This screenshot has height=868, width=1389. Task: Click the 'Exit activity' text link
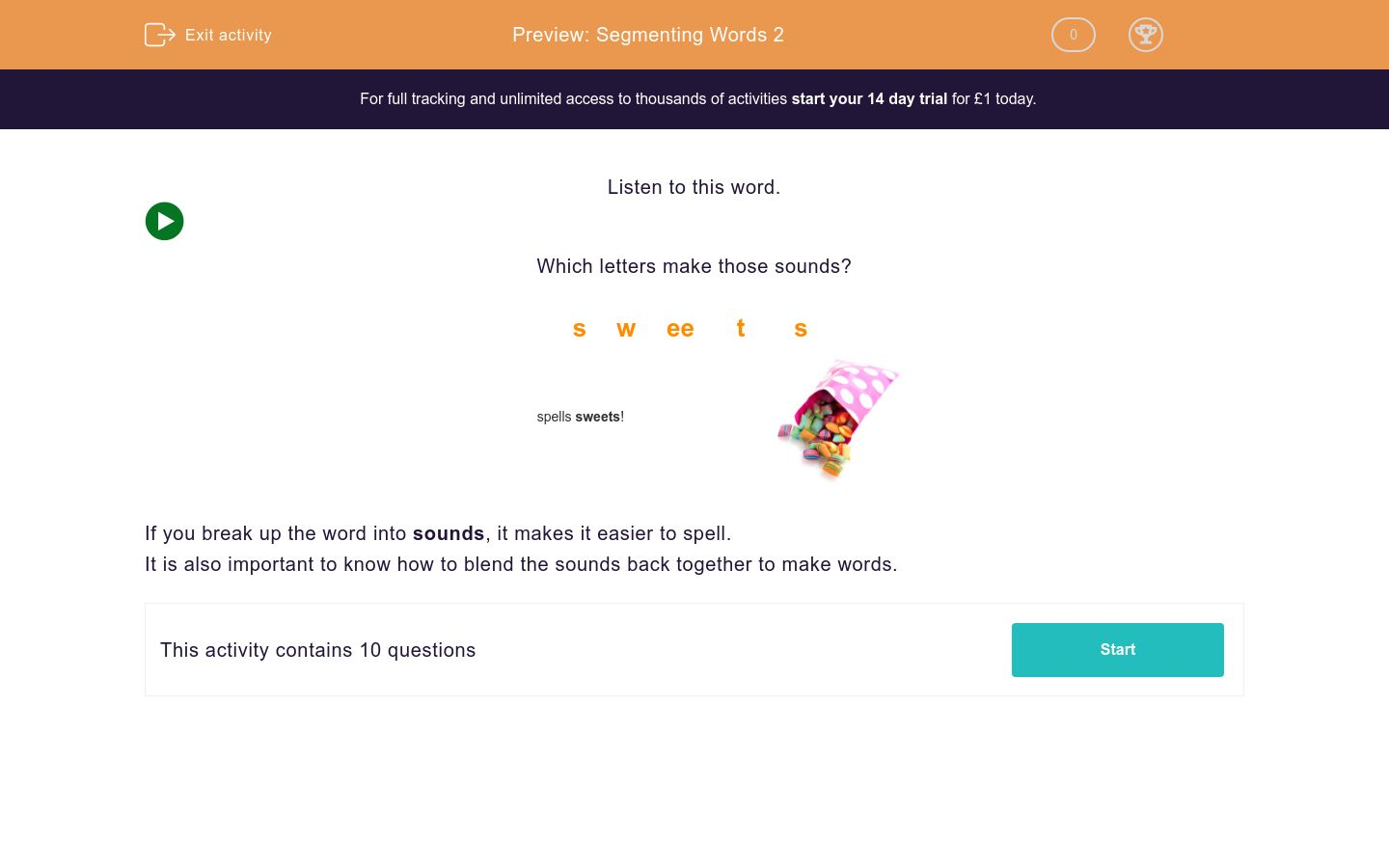[229, 35]
